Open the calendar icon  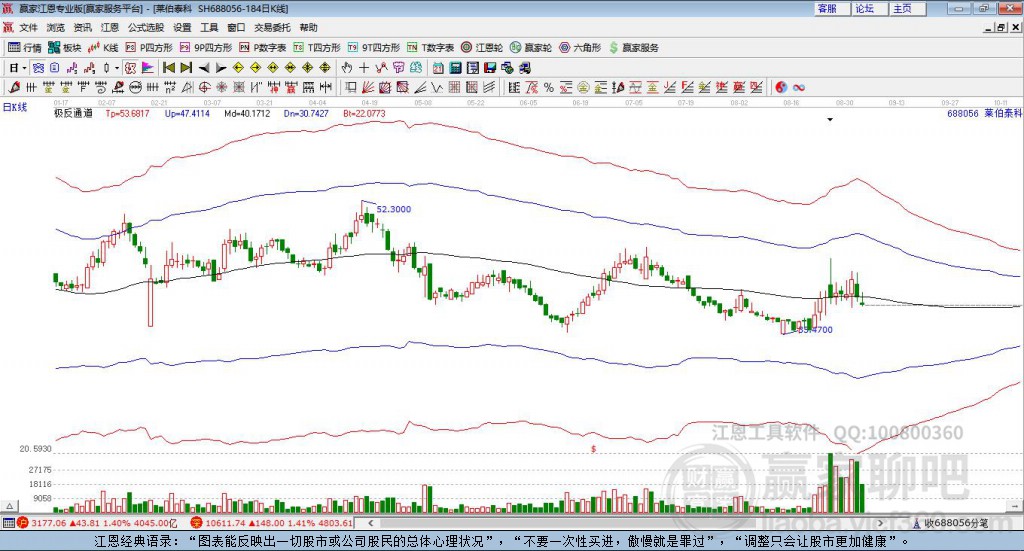point(438,68)
